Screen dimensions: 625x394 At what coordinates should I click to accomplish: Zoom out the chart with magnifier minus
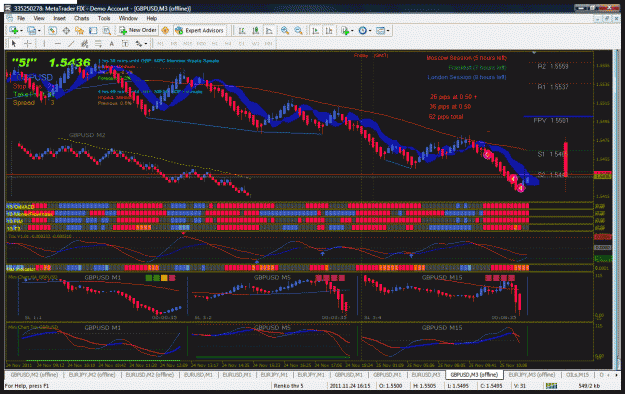click(x=298, y=30)
